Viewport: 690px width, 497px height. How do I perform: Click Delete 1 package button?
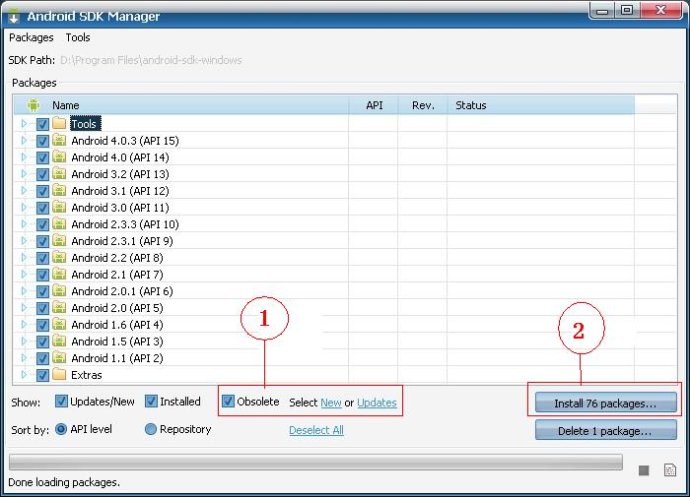pos(606,430)
